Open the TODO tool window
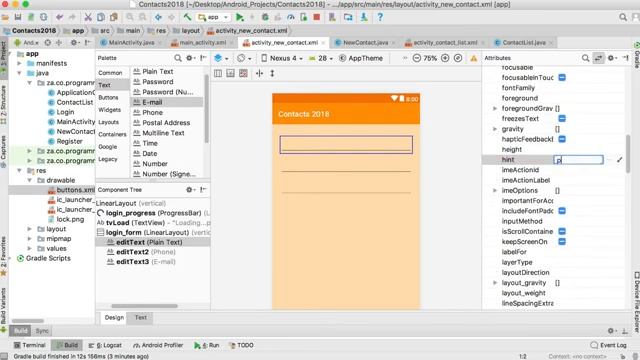The width and height of the screenshot is (640, 360). 241,345
